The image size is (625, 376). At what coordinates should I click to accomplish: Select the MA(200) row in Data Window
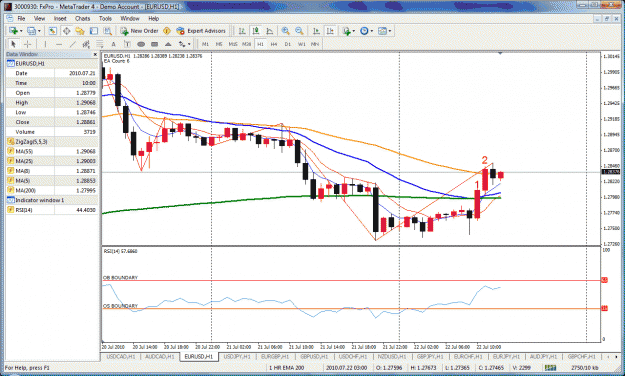point(52,190)
